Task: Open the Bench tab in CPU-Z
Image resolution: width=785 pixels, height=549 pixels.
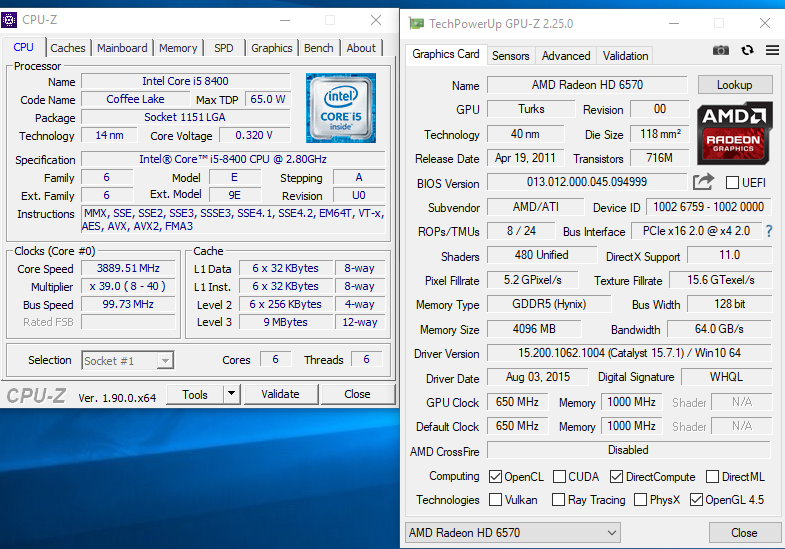Action: [318, 48]
